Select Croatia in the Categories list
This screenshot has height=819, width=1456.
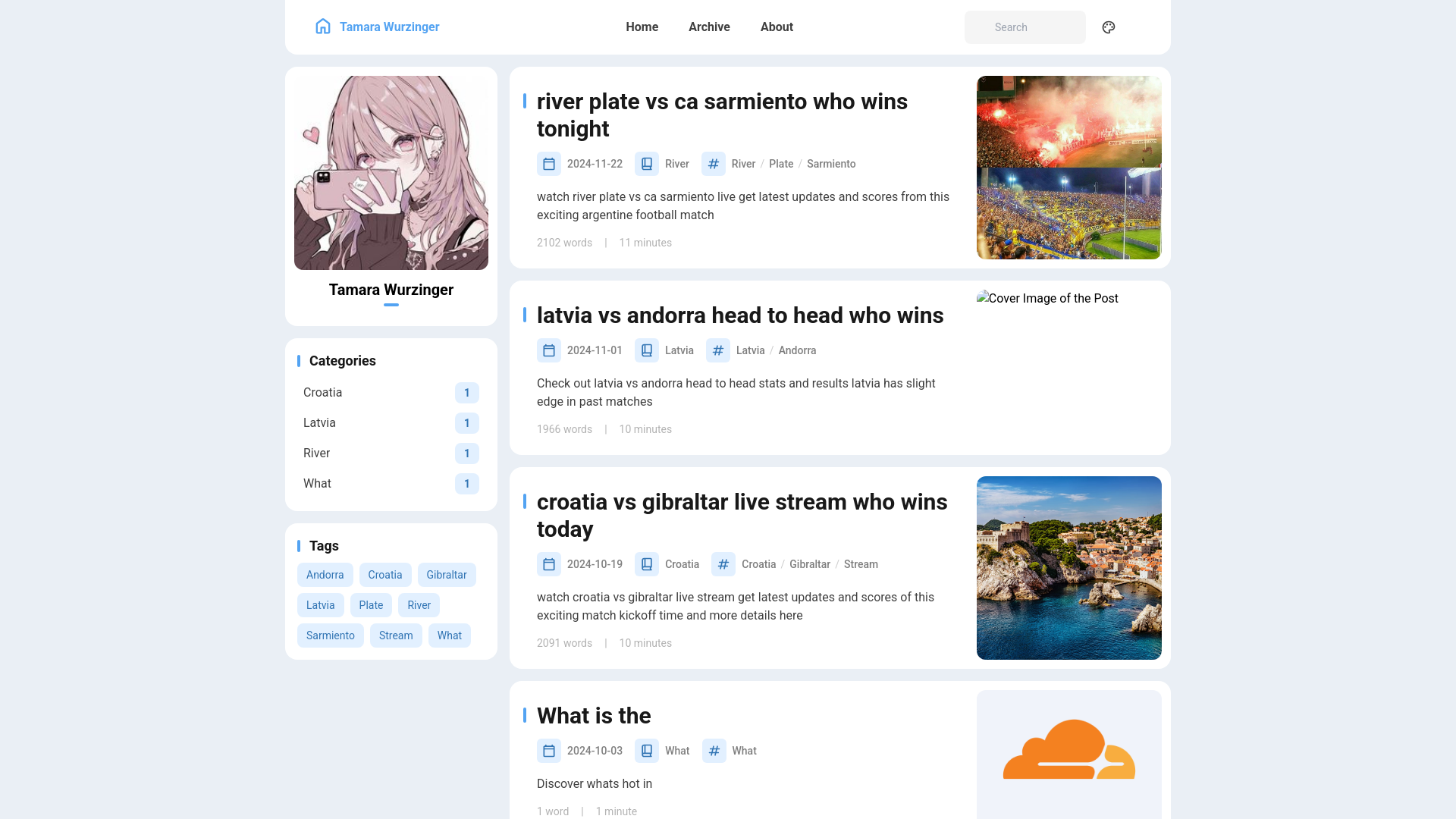coord(391,393)
